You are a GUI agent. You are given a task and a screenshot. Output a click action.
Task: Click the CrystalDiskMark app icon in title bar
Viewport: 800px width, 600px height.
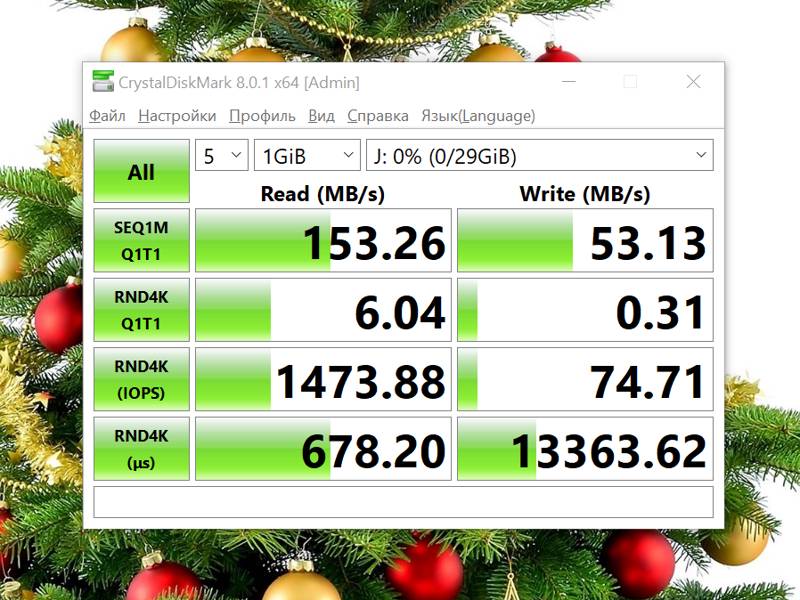(102, 82)
